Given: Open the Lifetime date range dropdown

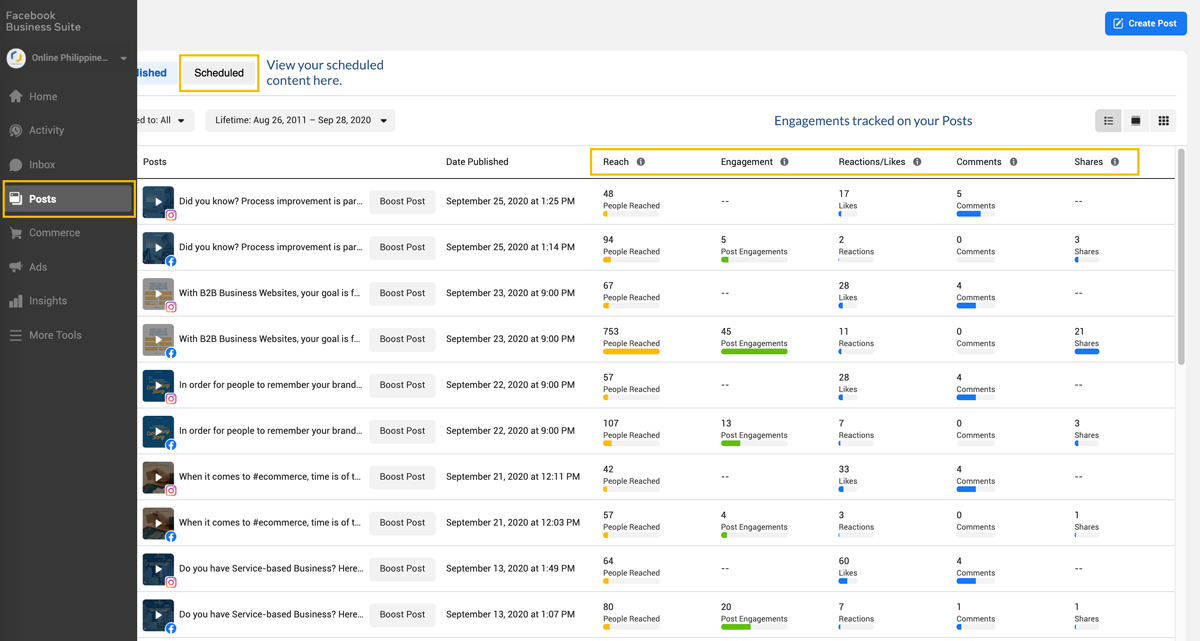Looking at the screenshot, I should point(300,120).
